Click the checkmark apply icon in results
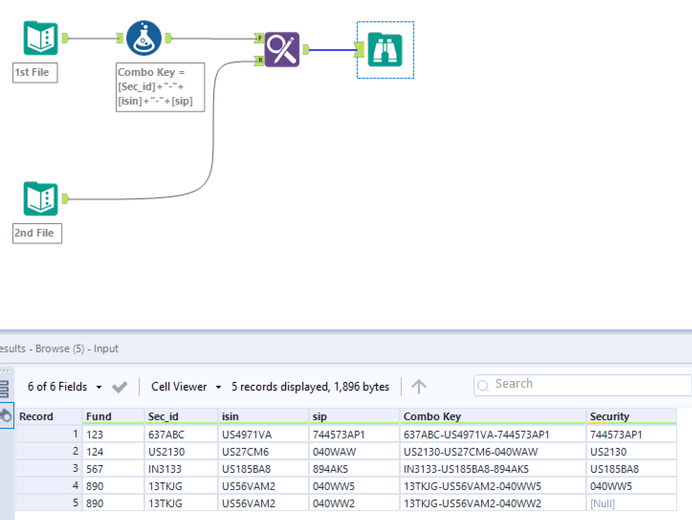Viewport: 692px width, 520px height. coord(120,387)
